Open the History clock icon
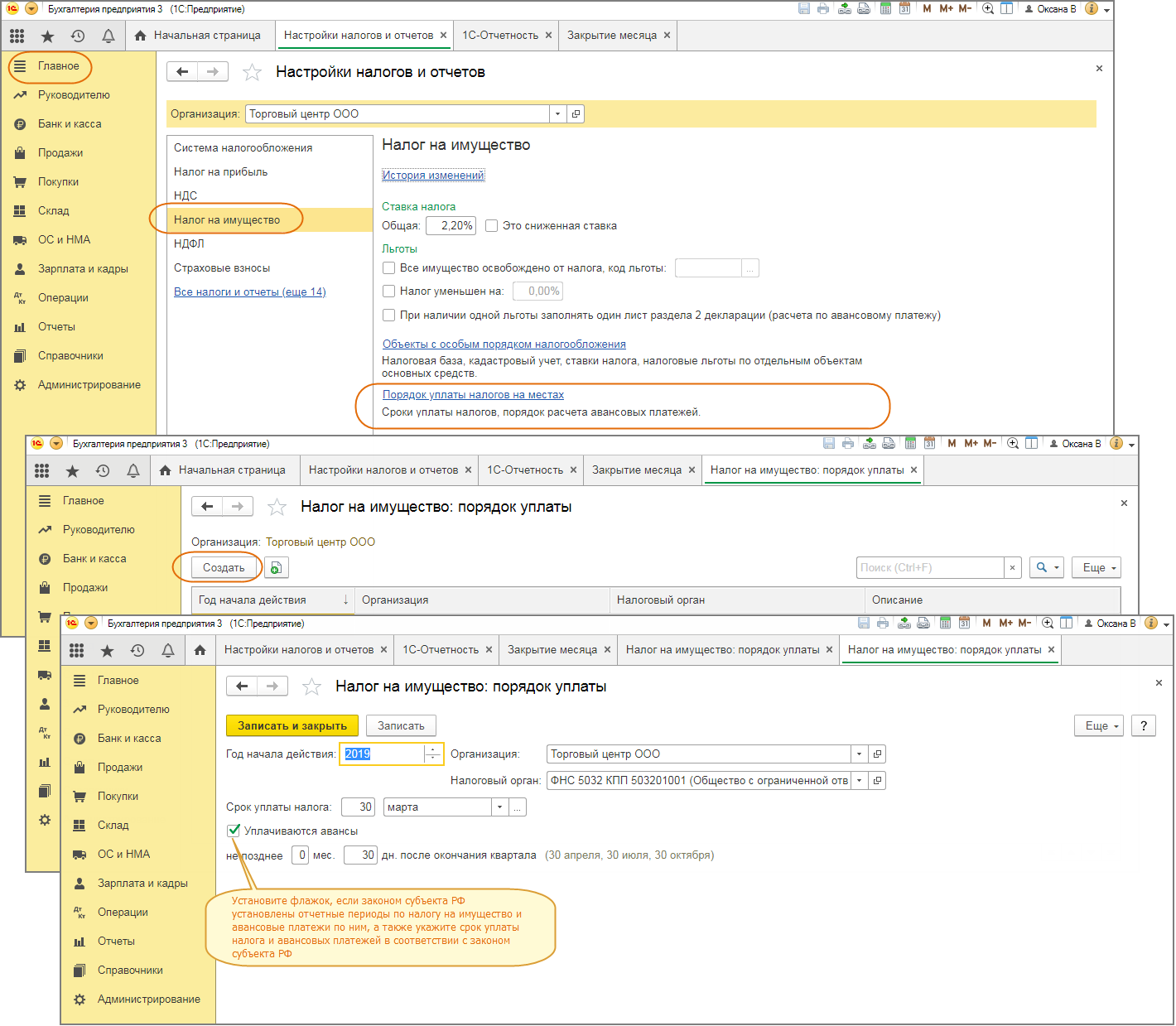The width and height of the screenshot is (1176, 1026). (x=137, y=650)
